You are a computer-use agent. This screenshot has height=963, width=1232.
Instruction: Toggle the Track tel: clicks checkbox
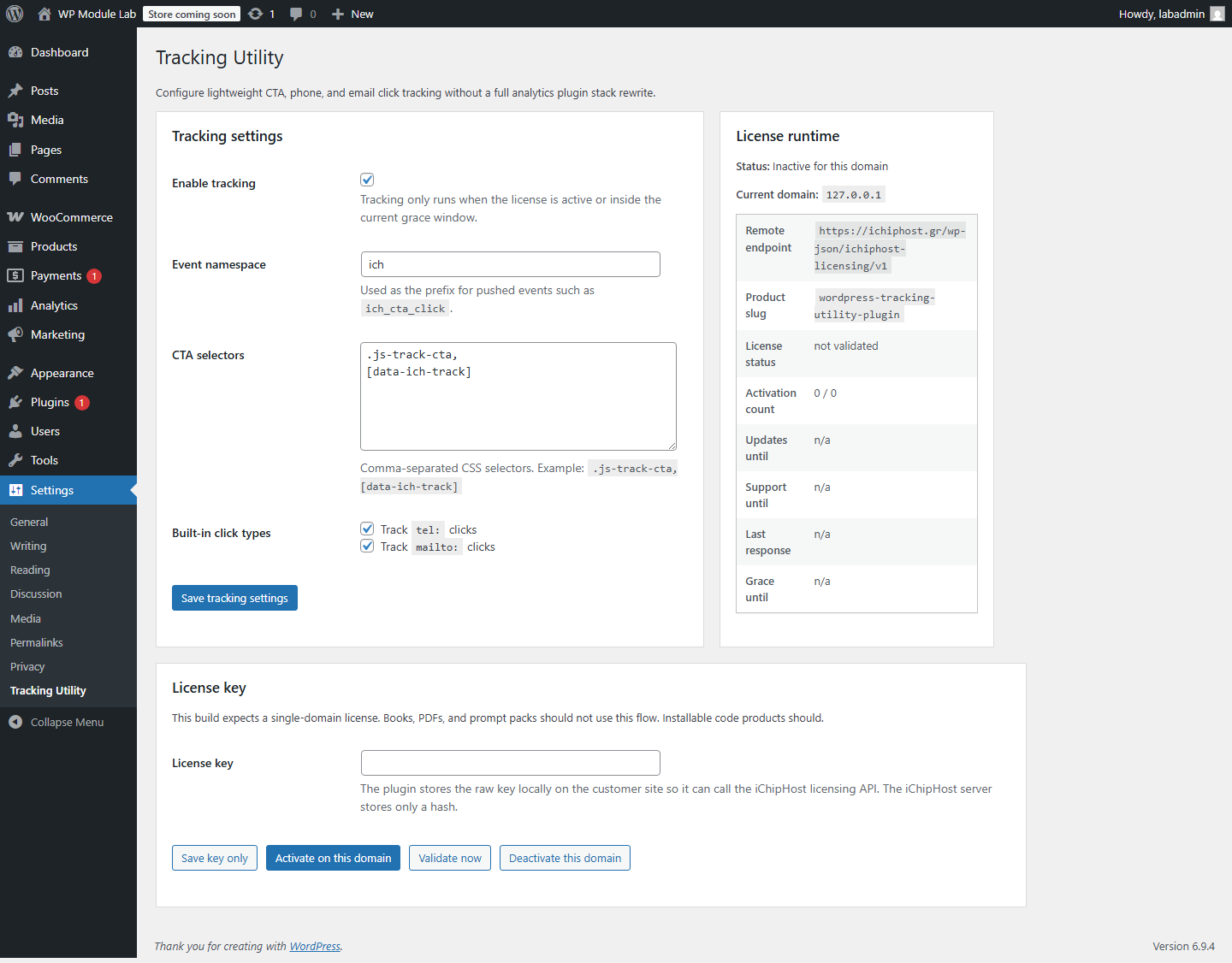(367, 529)
